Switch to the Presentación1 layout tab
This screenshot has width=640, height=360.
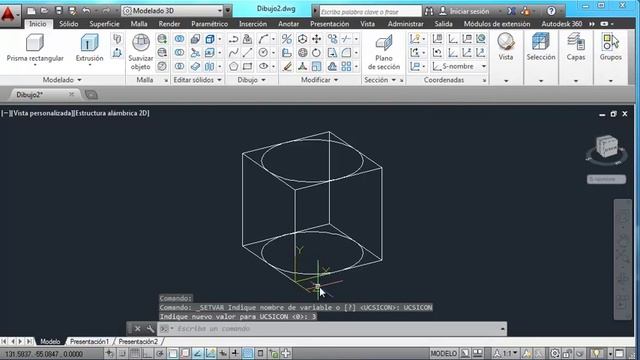tap(89, 341)
